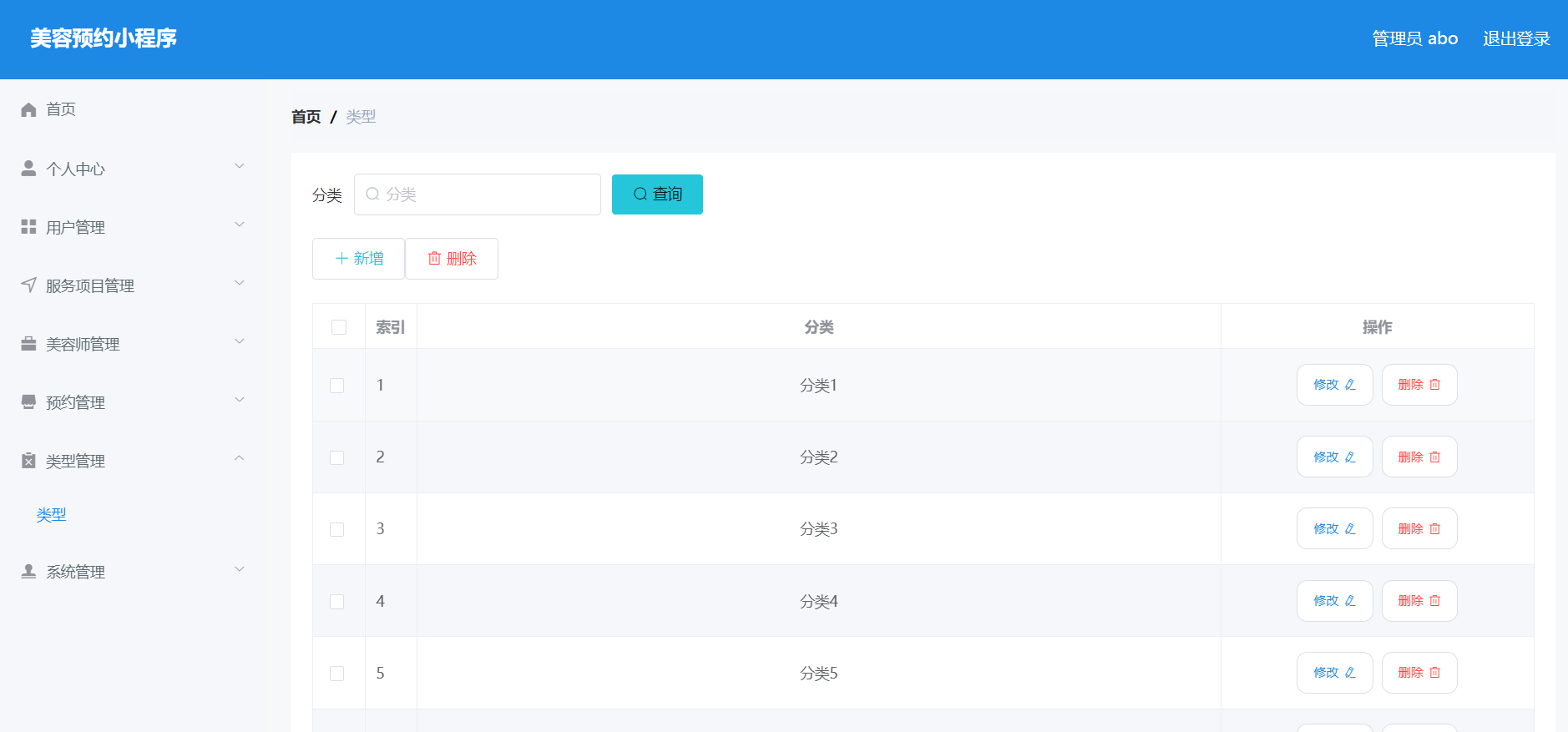
Task: Click the 类型 breadcrumb text
Action: tap(361, 117)
